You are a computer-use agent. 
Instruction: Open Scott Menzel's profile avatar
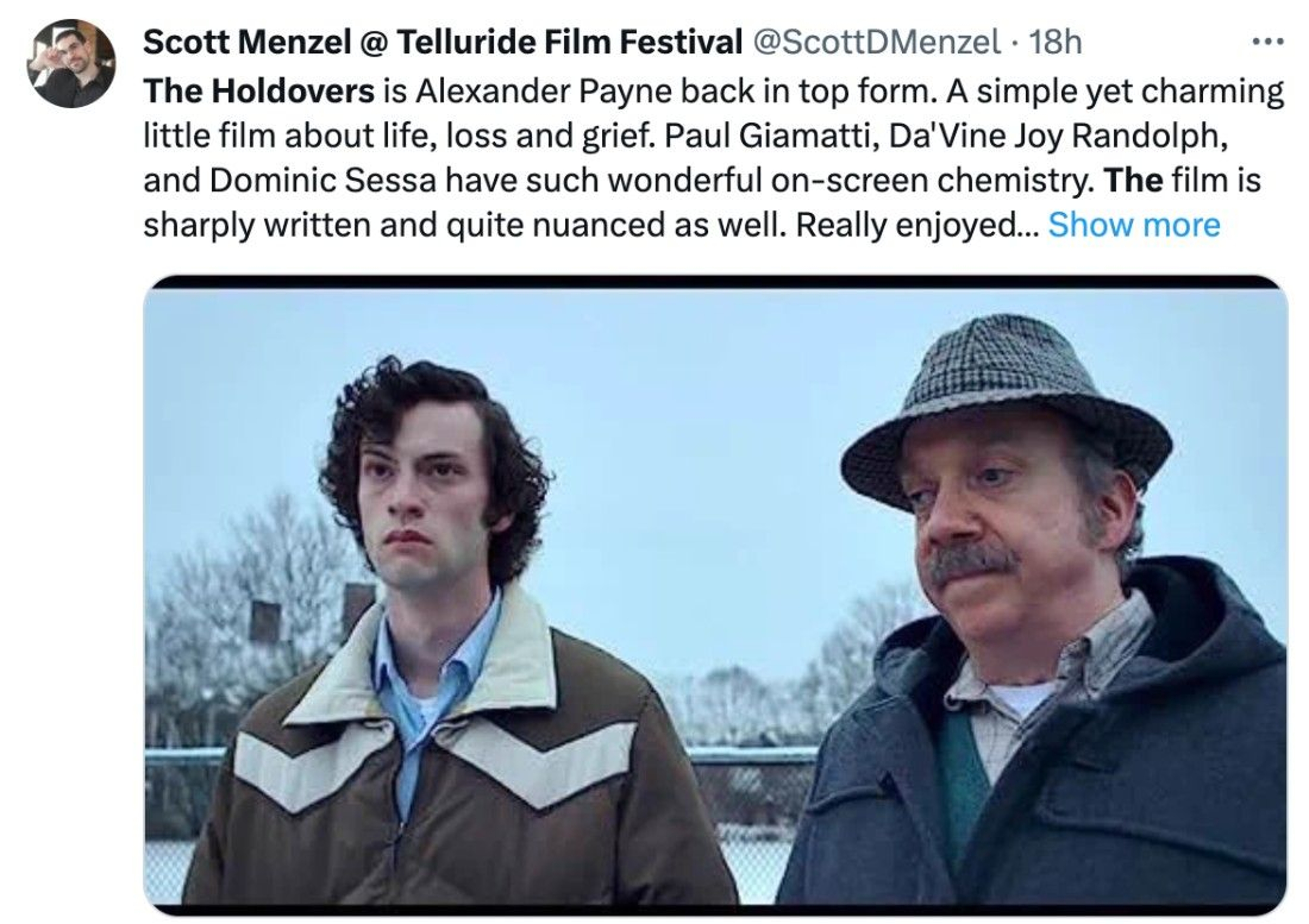click(71, 63)
